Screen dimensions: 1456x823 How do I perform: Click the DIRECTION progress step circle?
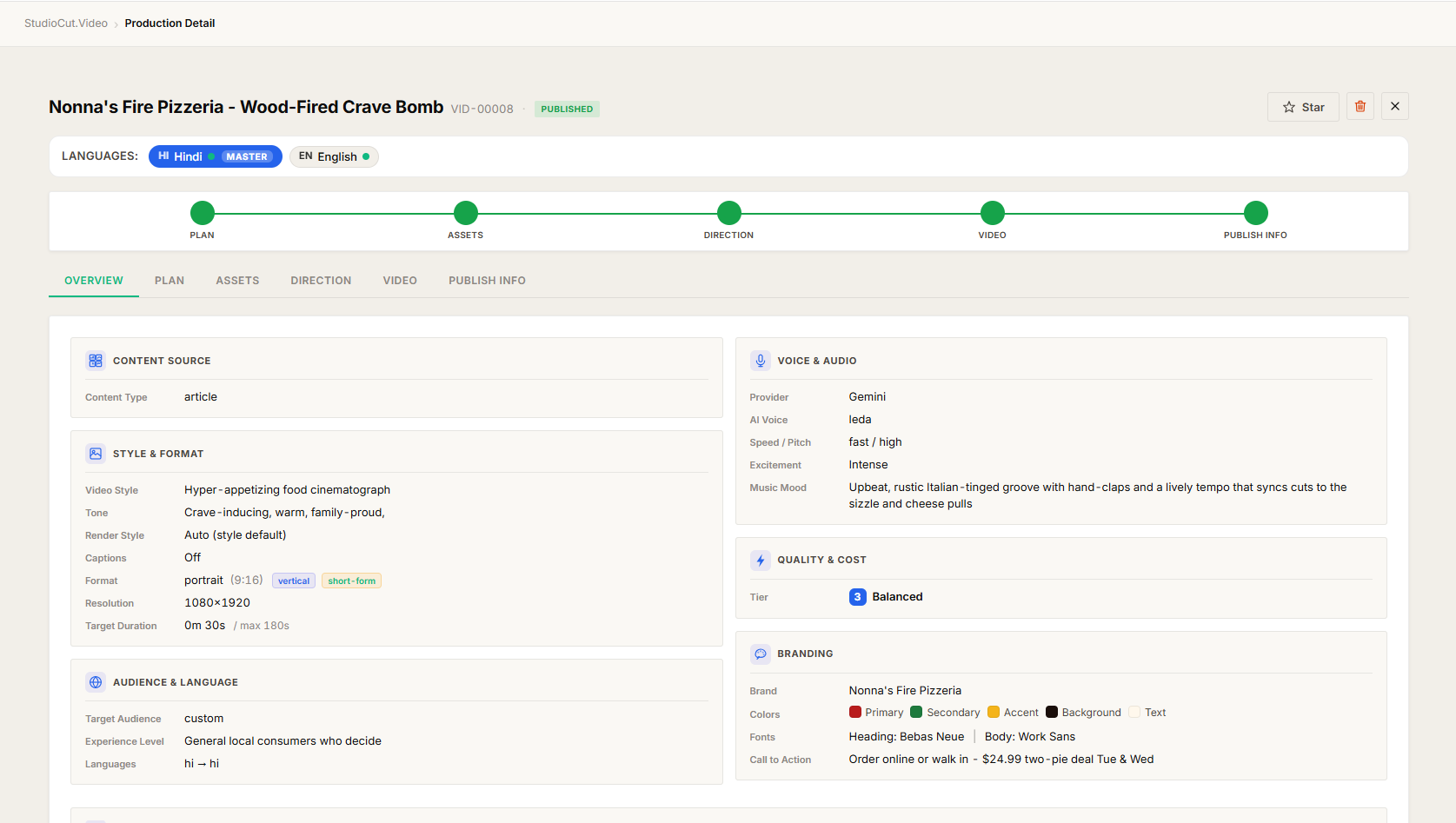tap(729, 213)
